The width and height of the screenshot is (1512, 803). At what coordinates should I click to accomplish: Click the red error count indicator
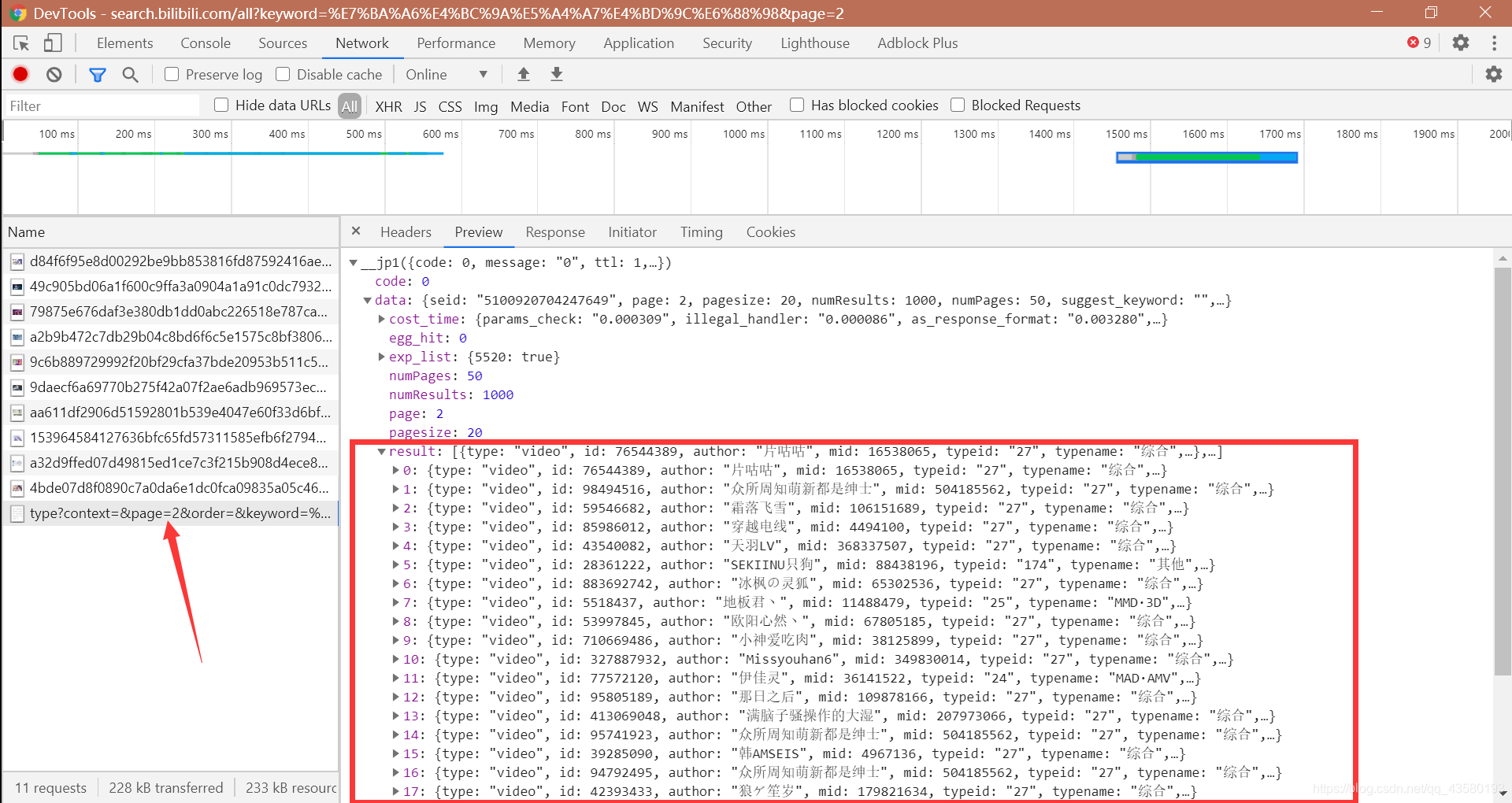(x=1419, y=43)
